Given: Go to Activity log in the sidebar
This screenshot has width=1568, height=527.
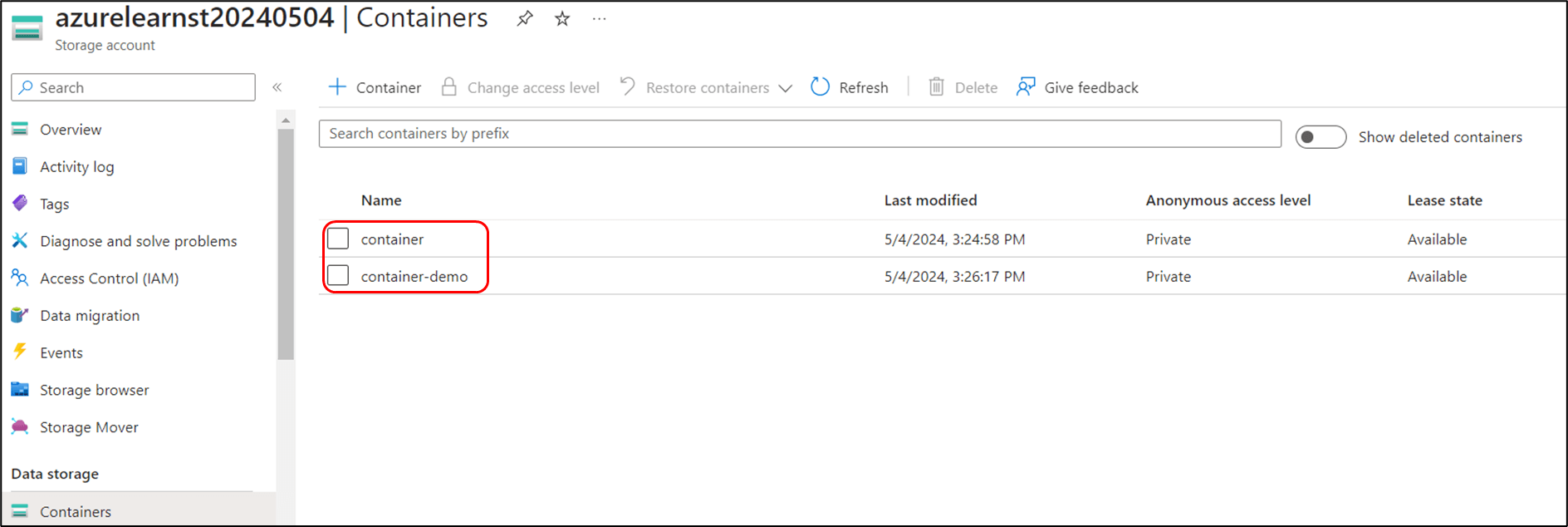Looking at the screenshot, I should click(x=76, y=167).
